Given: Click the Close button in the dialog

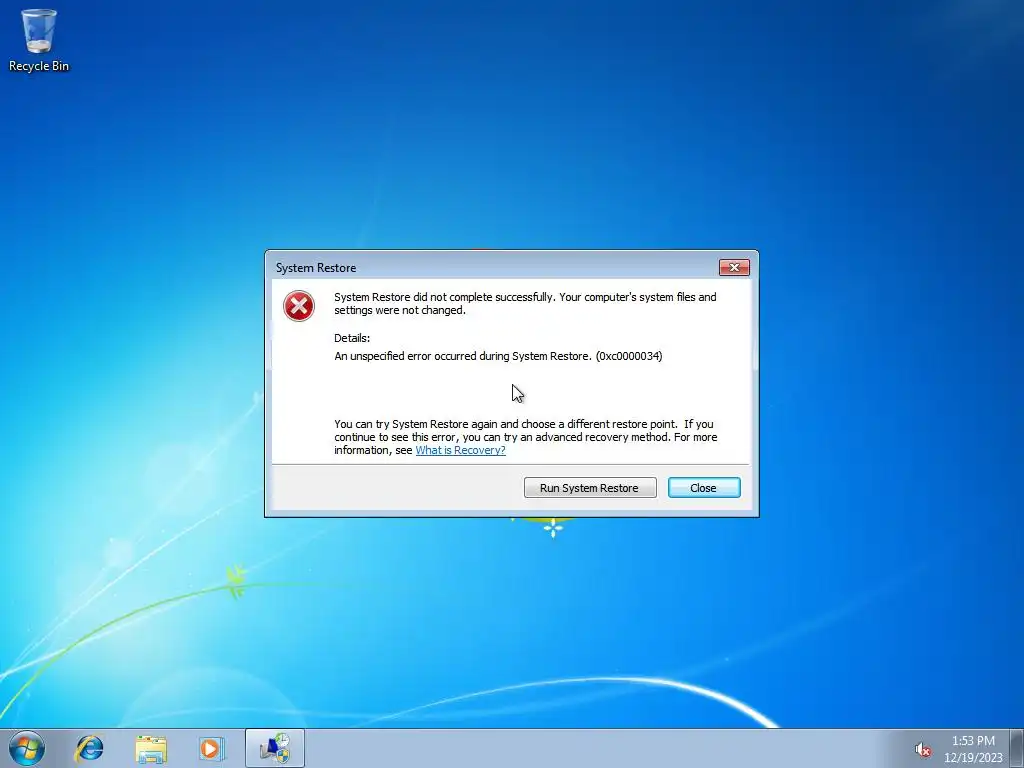Looking at the screenshot, I should pyautogui.click(x=704, y=488).
